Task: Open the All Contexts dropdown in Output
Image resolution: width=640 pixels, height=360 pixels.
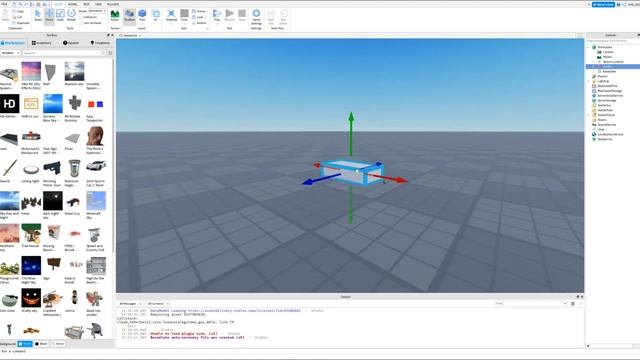Action: [158, 304]
